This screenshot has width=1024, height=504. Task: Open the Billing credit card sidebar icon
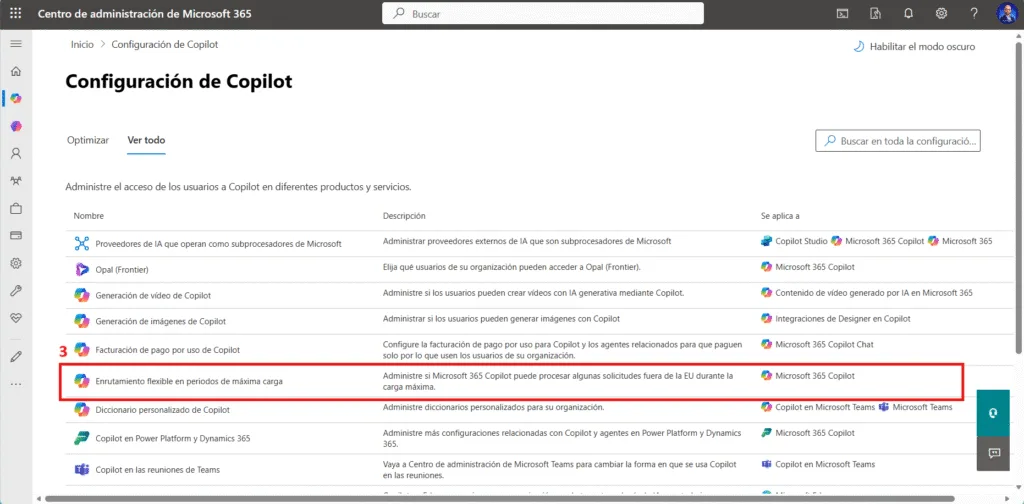point(16,236)
